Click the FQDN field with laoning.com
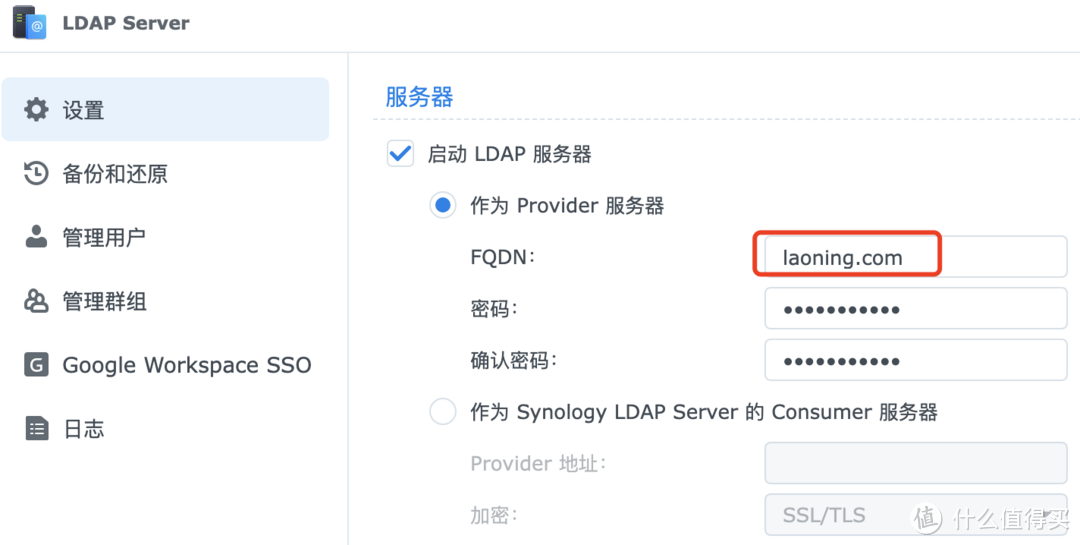Screen dimensions: 1080x545 pos(915,257)
